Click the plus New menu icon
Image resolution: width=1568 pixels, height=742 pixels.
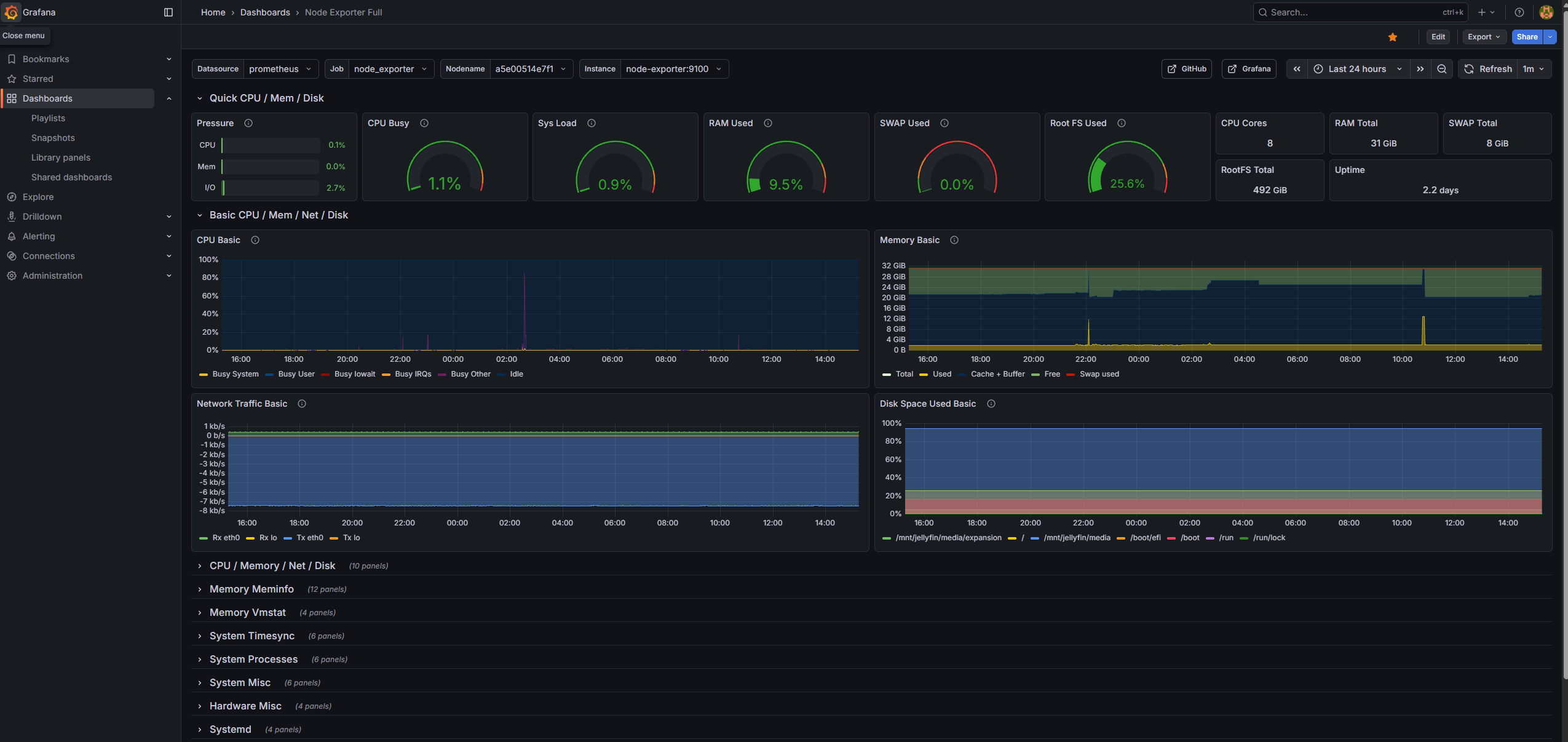pyautogui.click(x=1486, y=12)
